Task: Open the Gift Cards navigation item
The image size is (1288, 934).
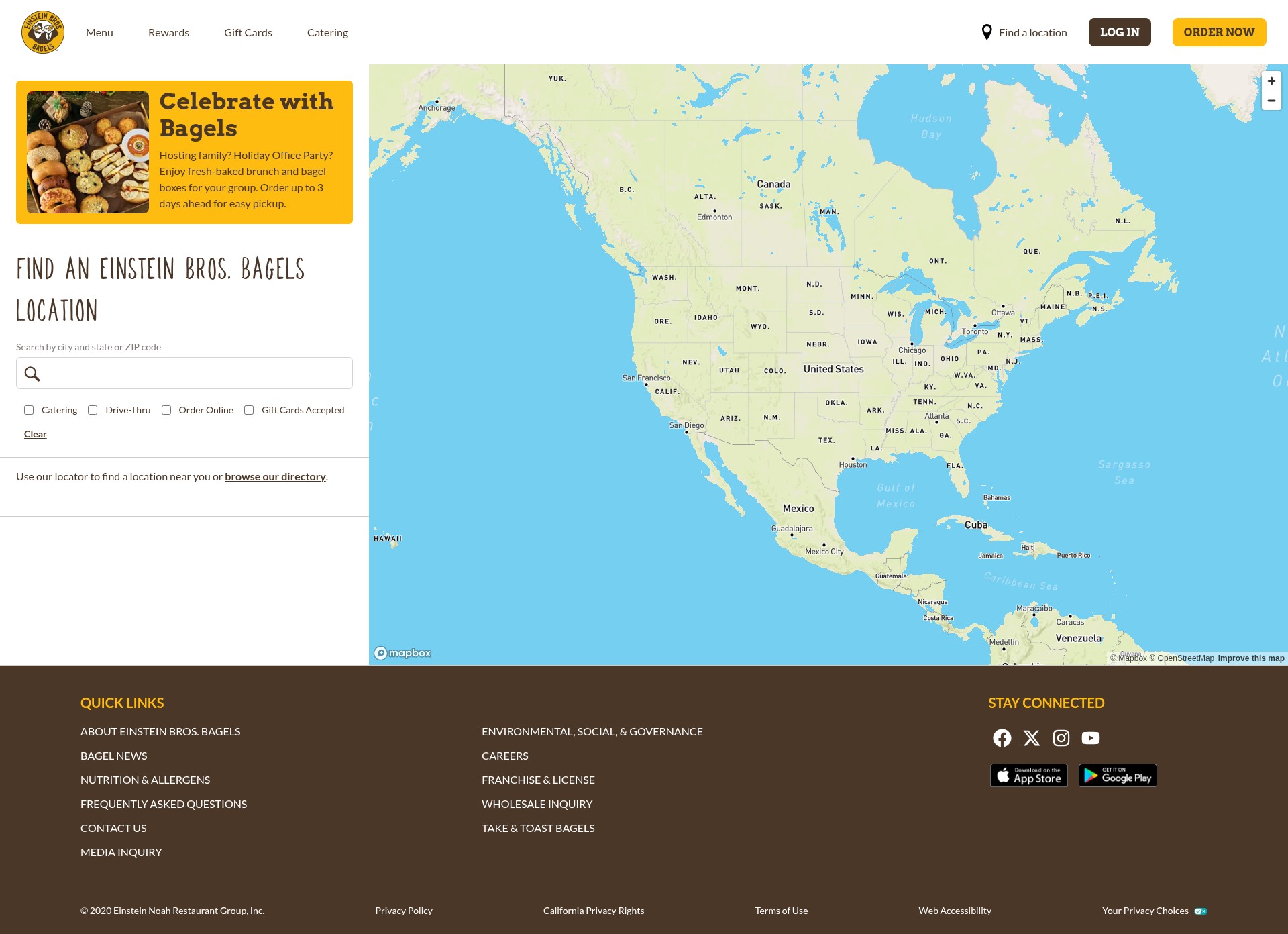Action: 248,32
